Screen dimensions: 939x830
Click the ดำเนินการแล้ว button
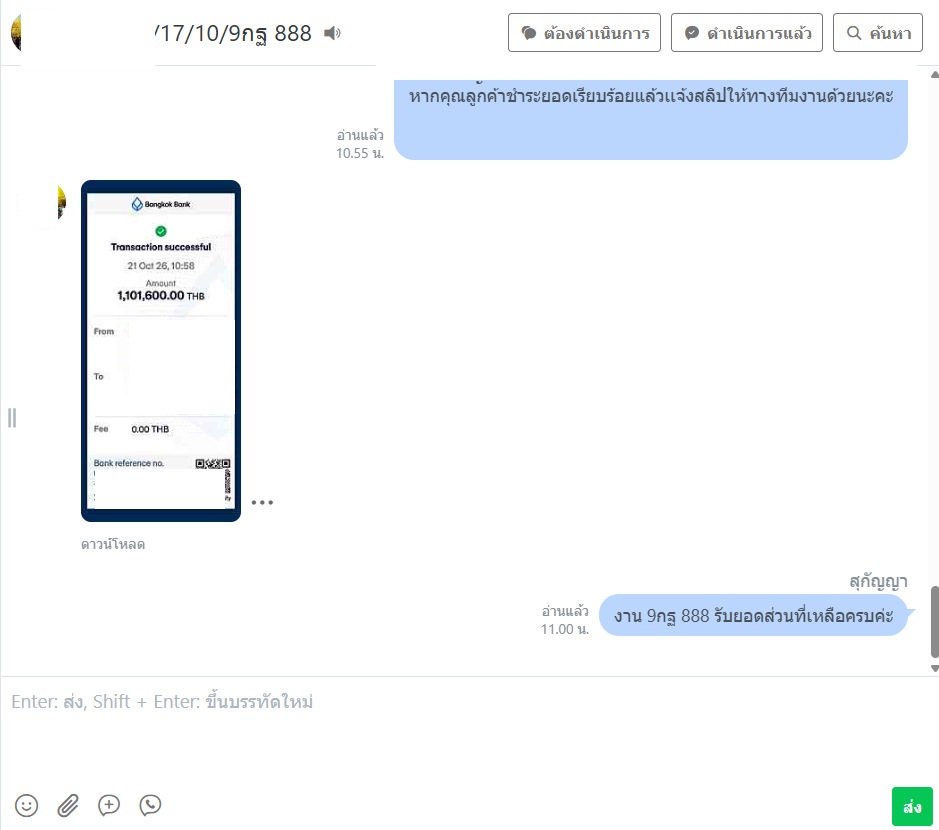[x=747, y=33]
